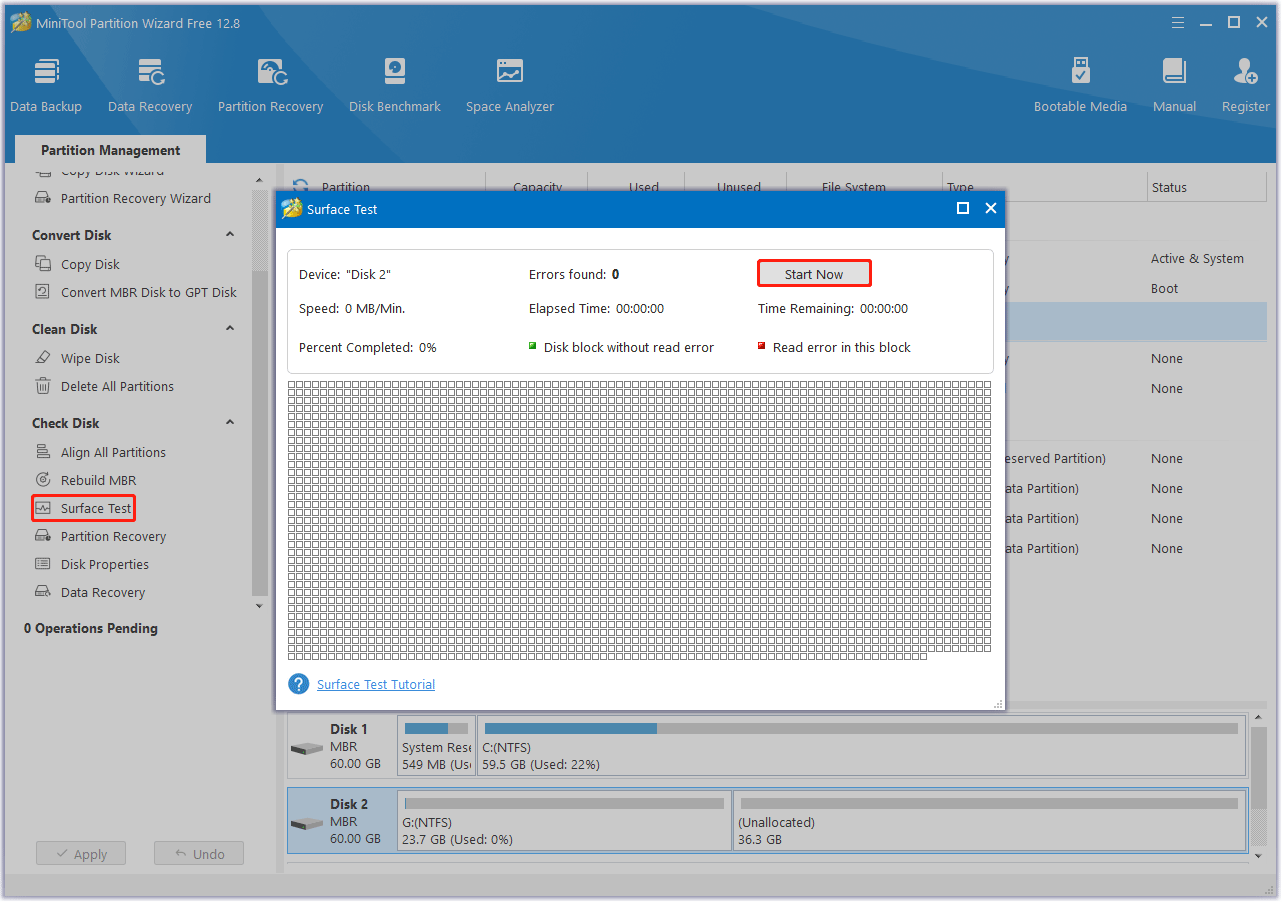Select the Disk 1 row in disk map
This screenshot has height=902, width=1282.
point(350,745)
